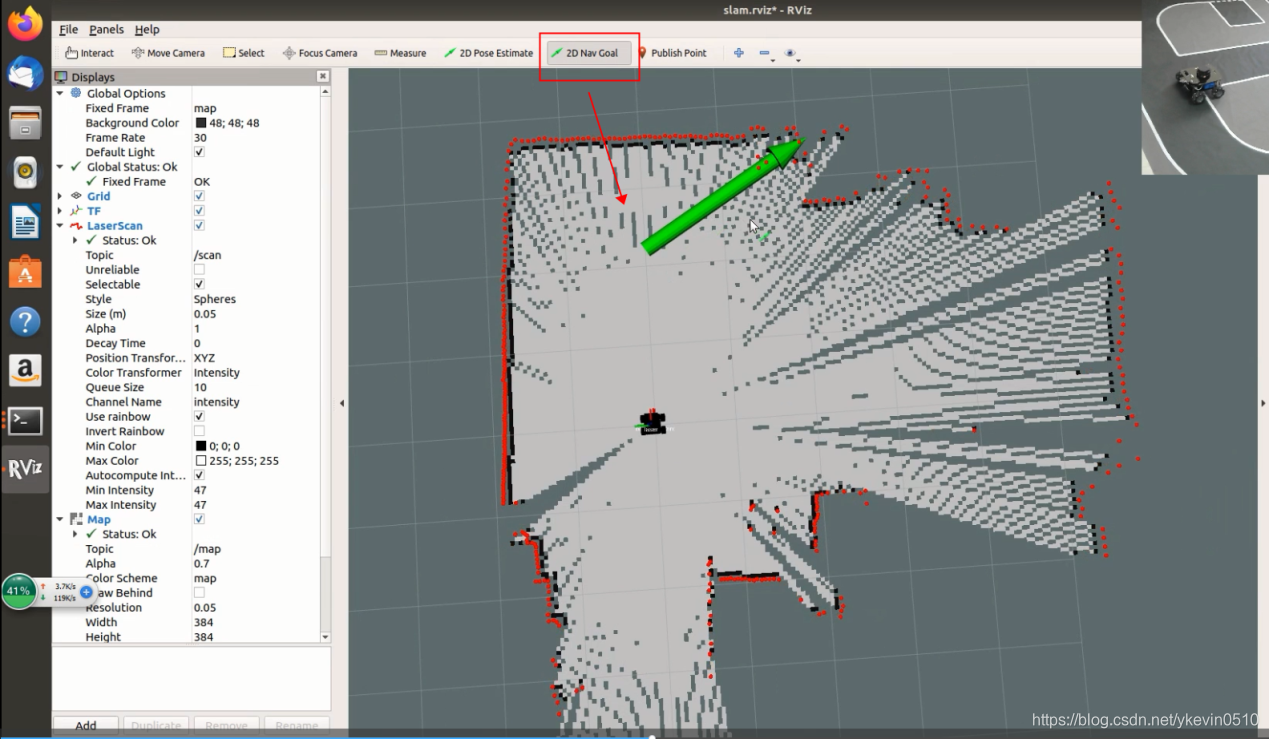Toggle the Map display checkbox

click(x=199, y=520)
